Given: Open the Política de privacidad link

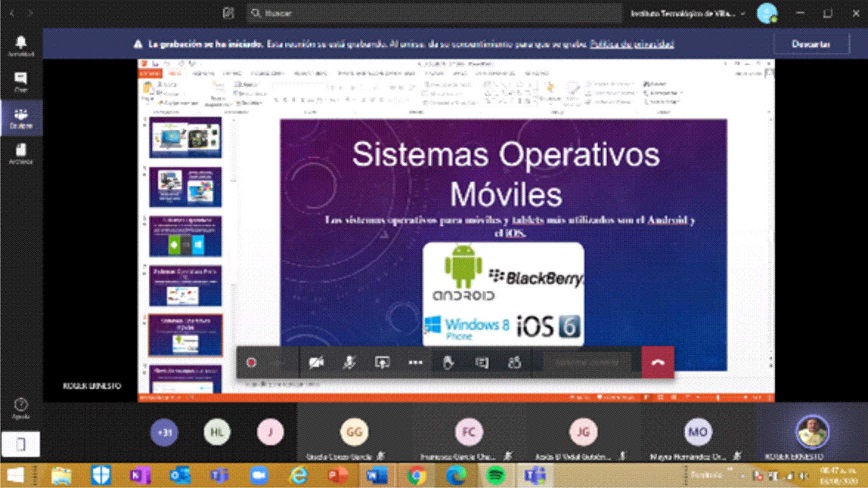Looking at the screenshot, I should (632, 44).
